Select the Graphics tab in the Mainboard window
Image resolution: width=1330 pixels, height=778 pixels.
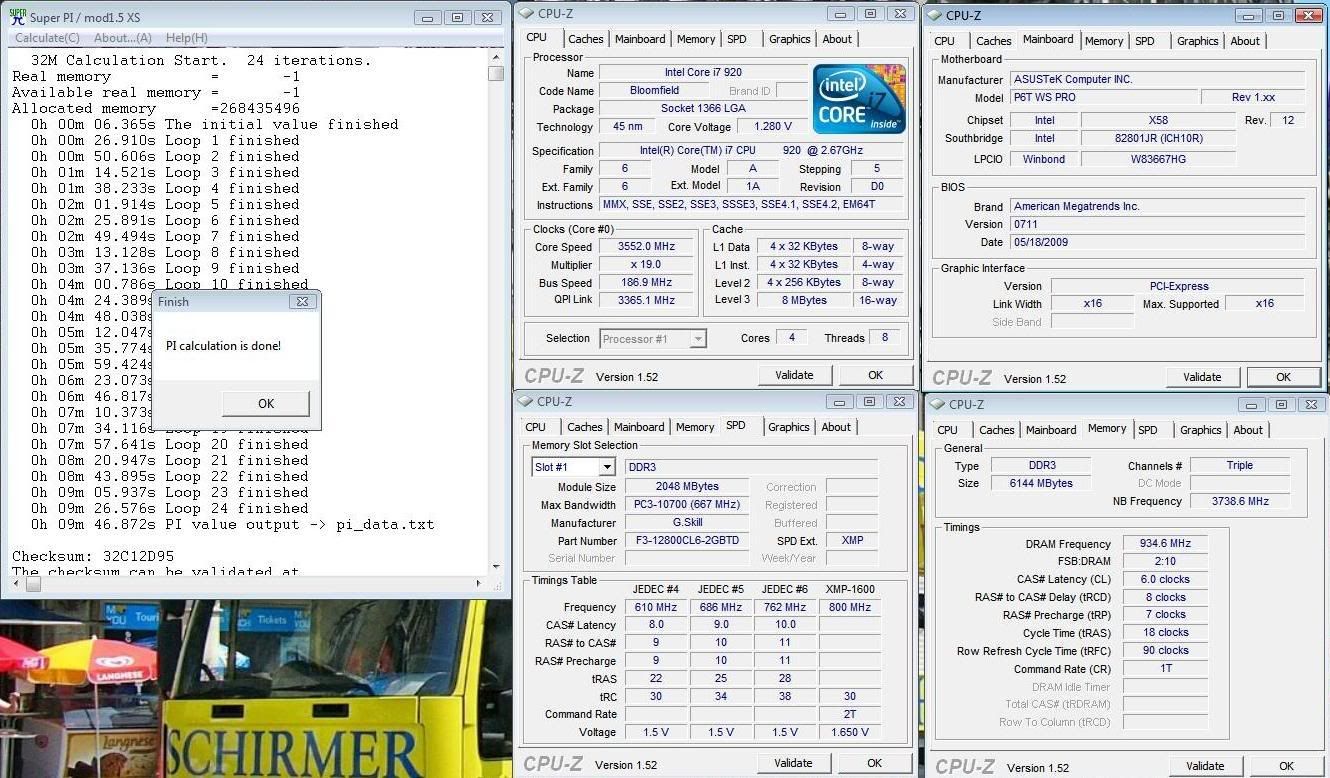tap(1198, 41)
